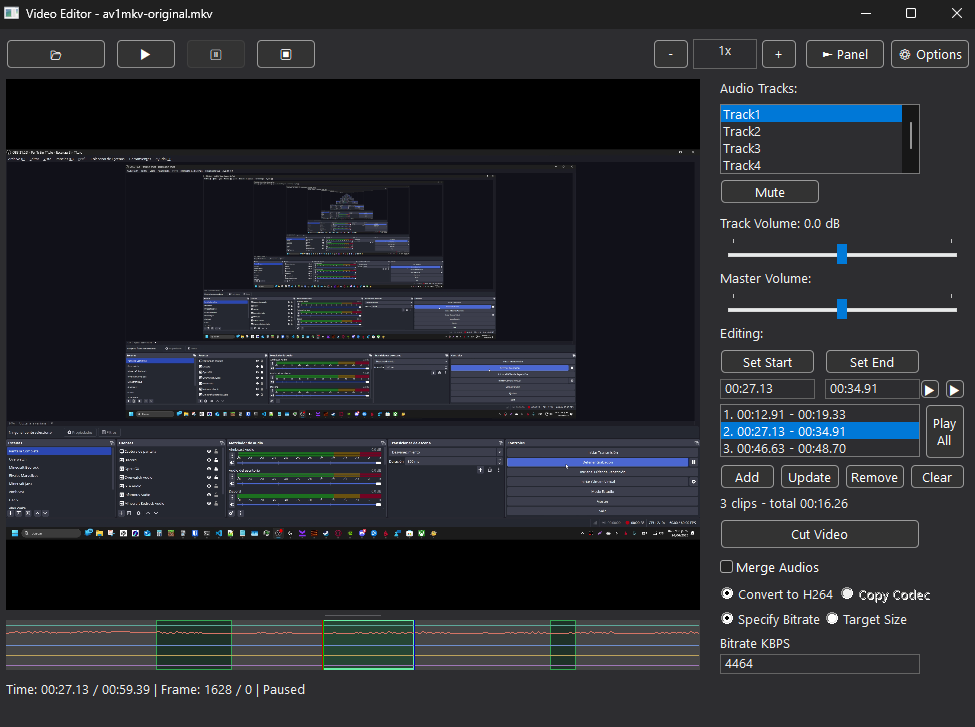Add a new clip segment
The height and width of the screenshot is (727, 975).
747,477
